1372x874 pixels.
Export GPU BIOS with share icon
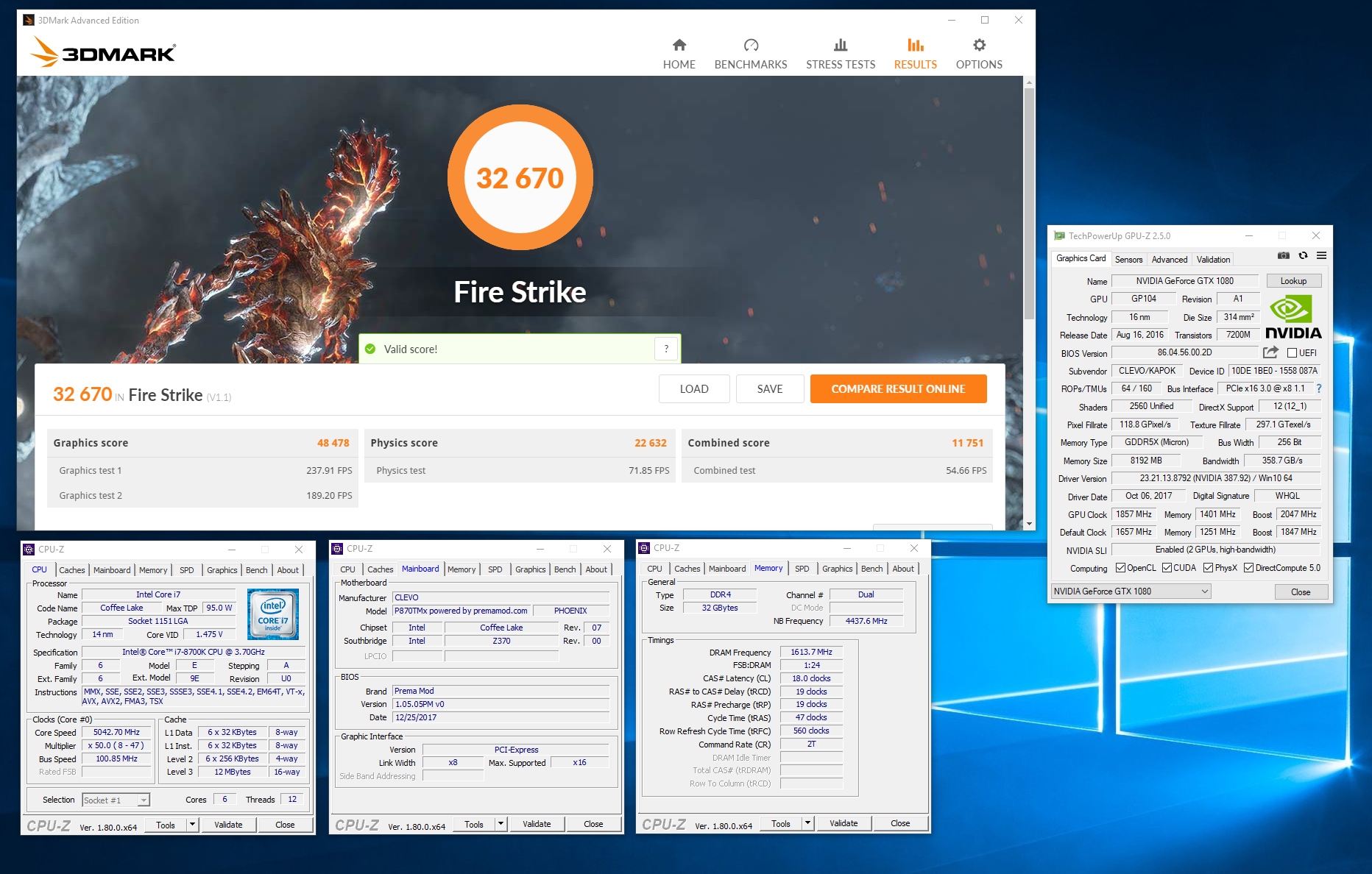point(1270,352)
